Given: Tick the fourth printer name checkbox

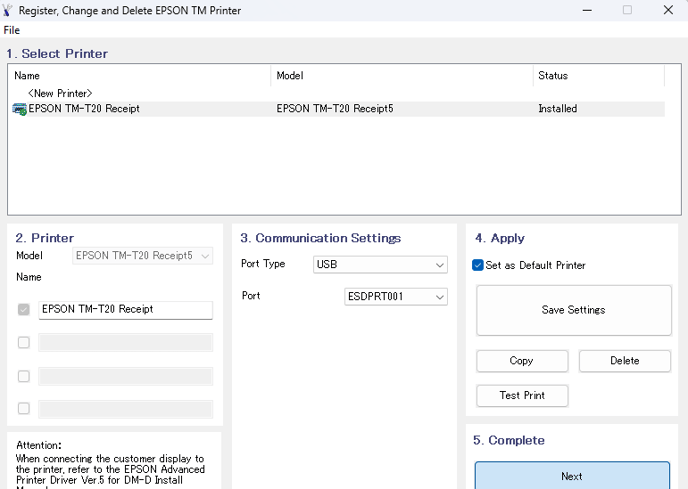Looking at the screenshot, I should point(24,409).
